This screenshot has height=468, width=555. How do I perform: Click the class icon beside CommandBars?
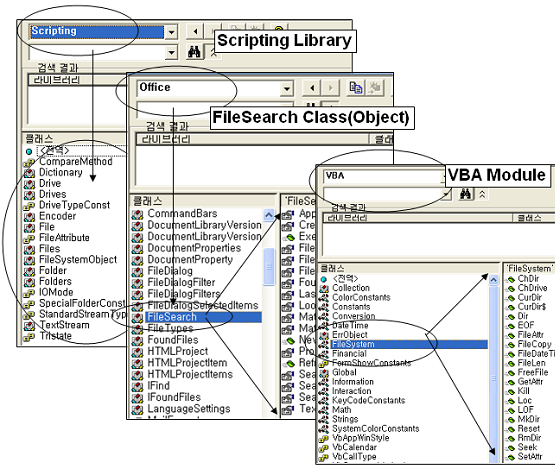click(x=137, y=215)
